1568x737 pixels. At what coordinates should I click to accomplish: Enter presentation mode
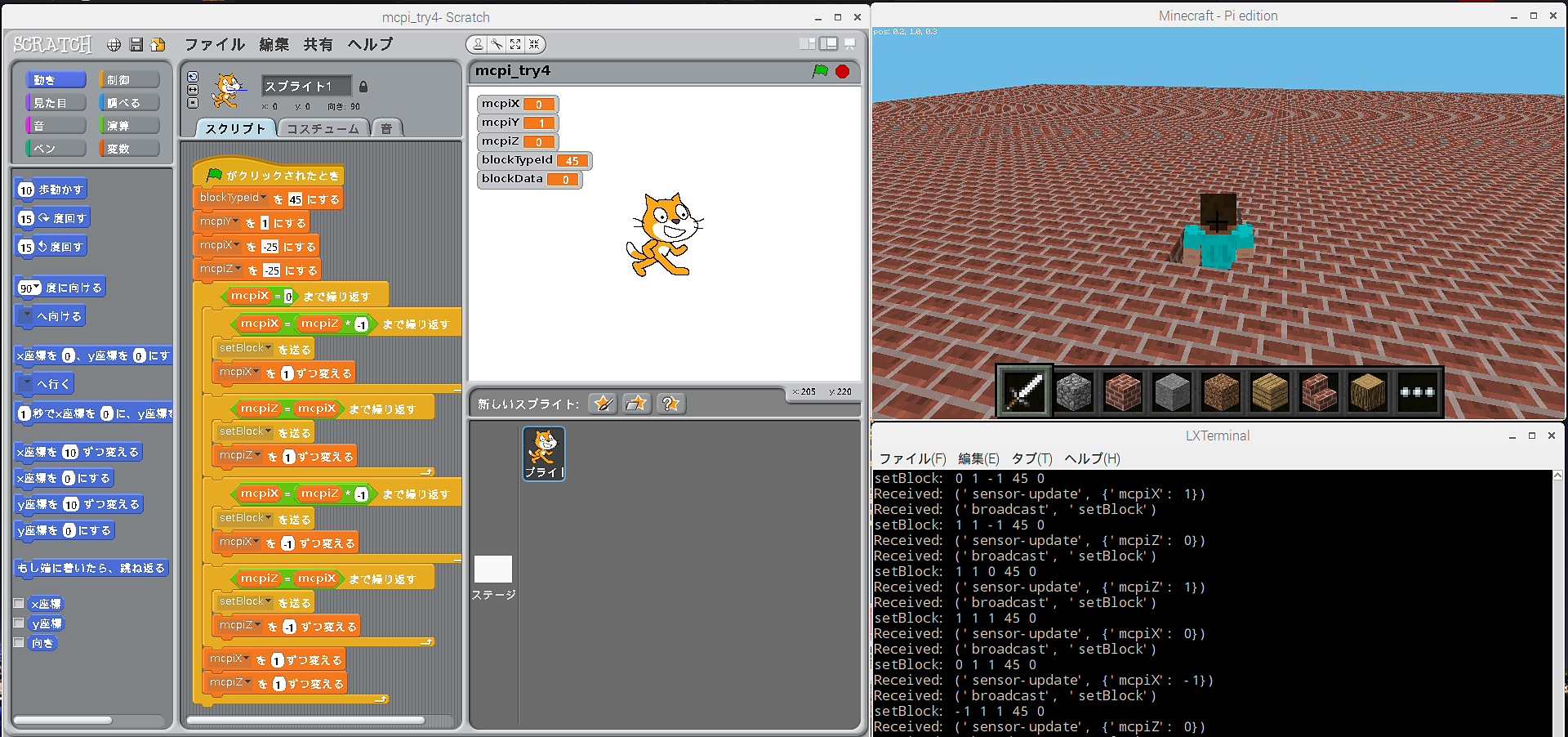[850, 44]
